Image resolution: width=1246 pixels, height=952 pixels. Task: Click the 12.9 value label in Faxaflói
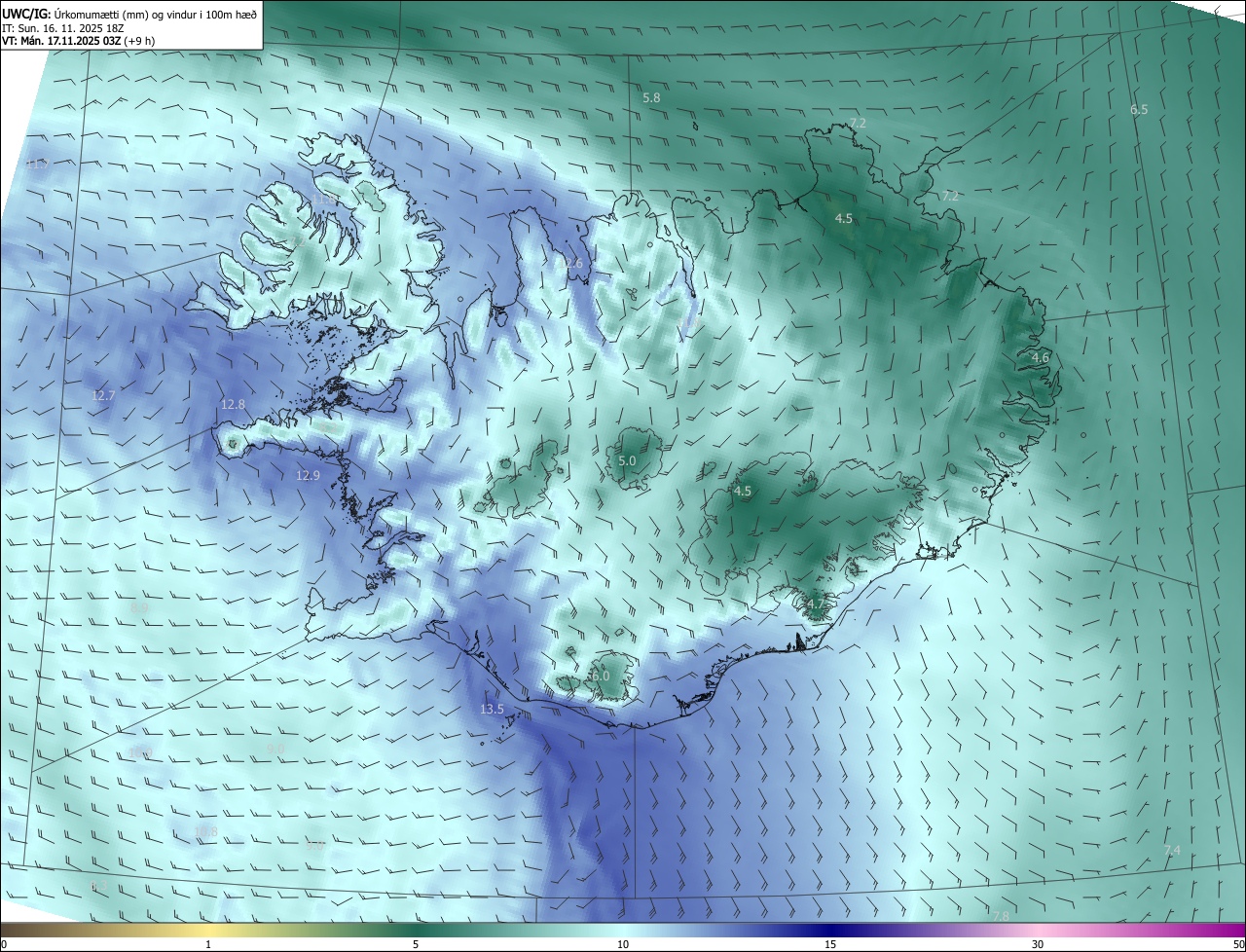pos(308,476)
